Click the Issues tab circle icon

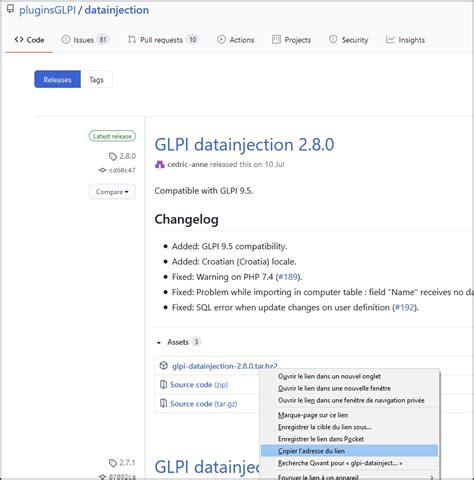66,39
